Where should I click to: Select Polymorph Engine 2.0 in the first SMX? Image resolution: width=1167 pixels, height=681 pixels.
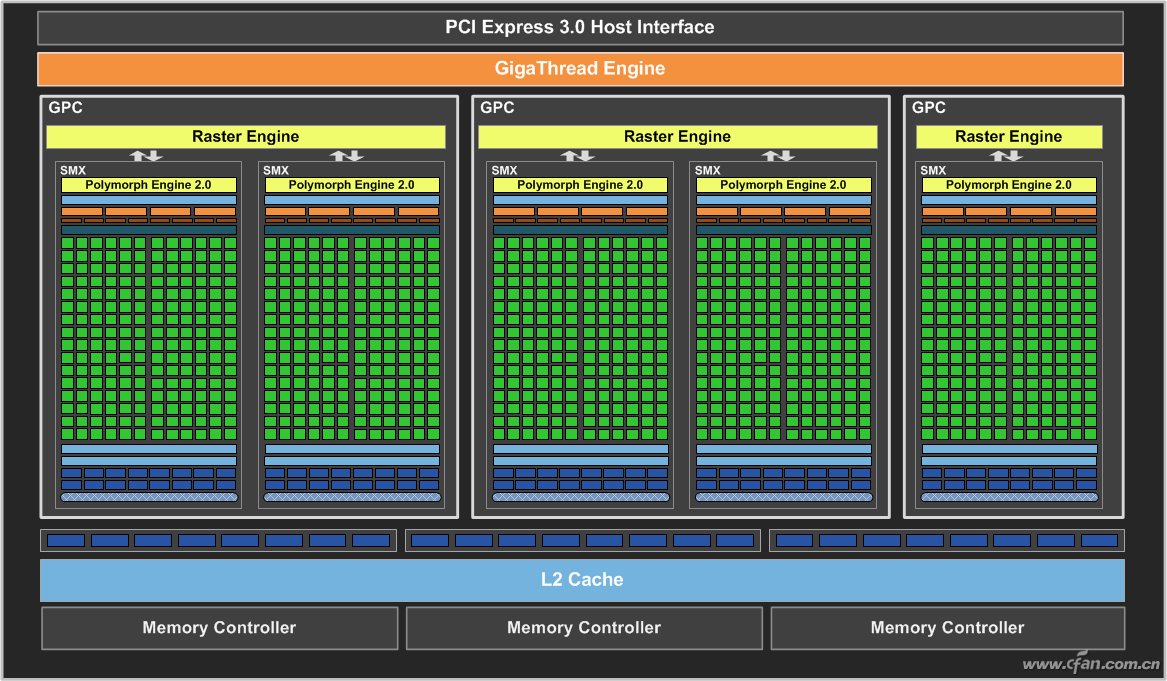pos(149,185)
